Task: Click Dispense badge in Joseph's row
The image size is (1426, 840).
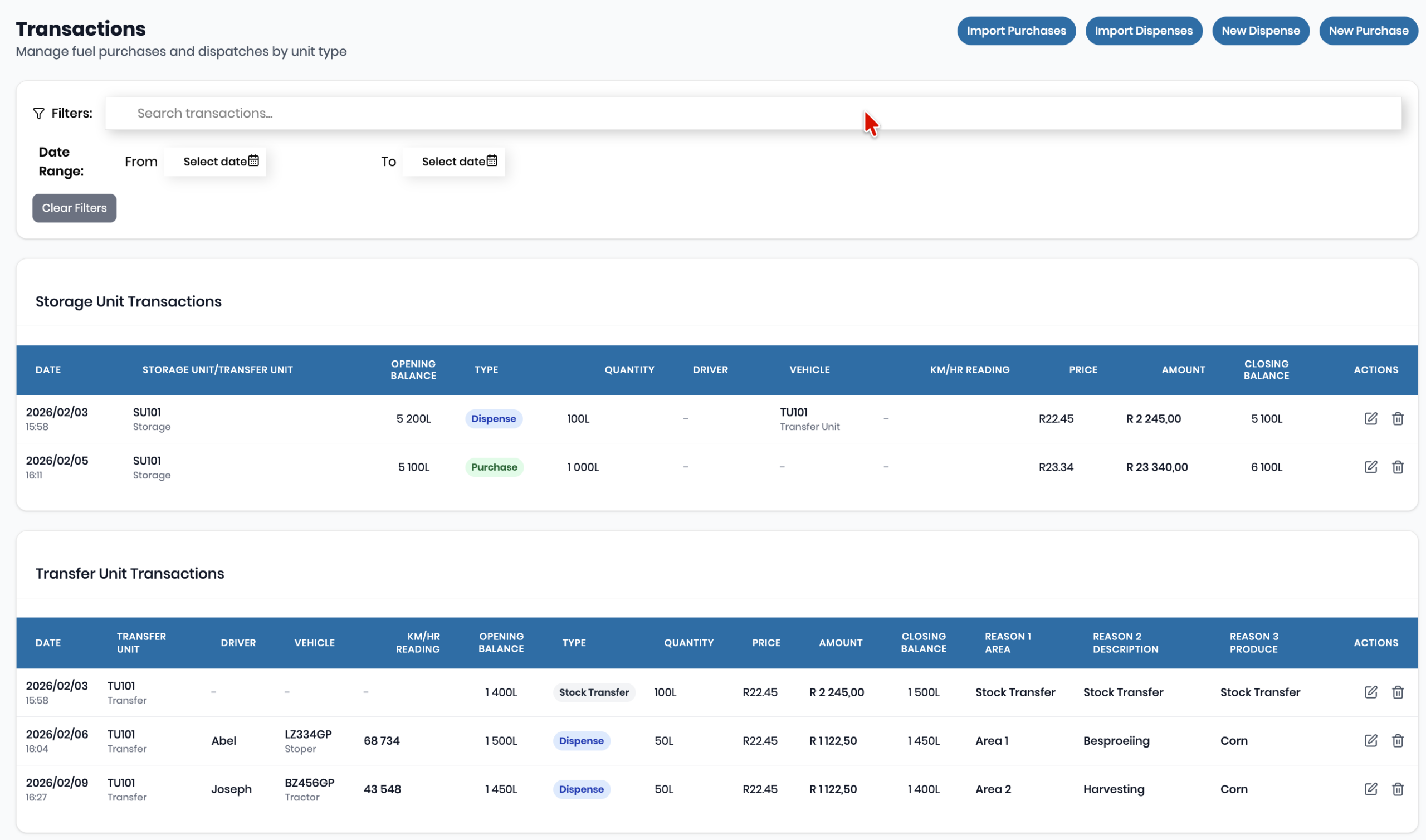Action: pyautogui.click(x=581, y=789)
